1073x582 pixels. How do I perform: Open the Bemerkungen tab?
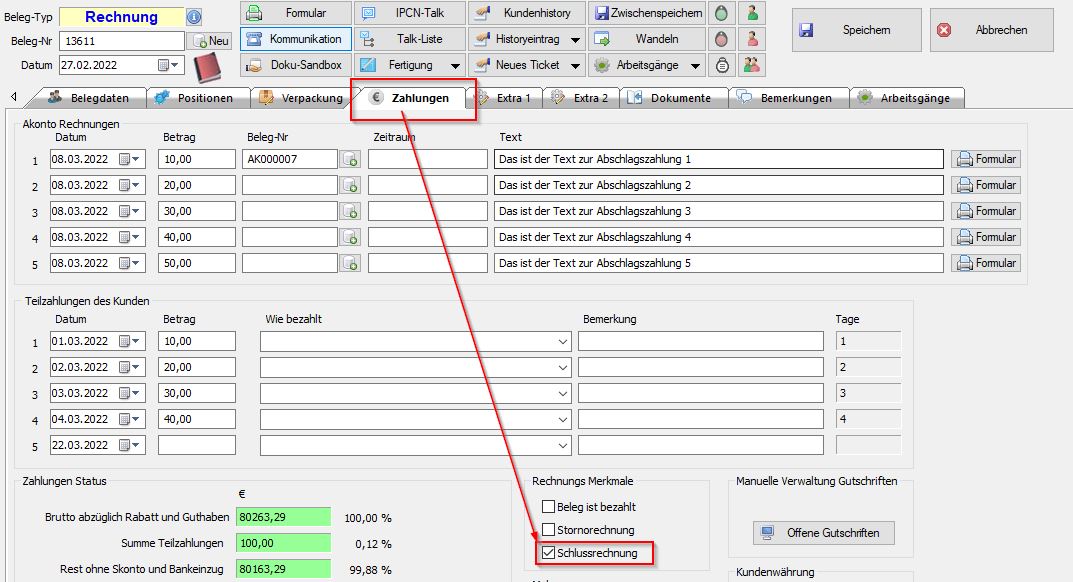pos(788,98)
